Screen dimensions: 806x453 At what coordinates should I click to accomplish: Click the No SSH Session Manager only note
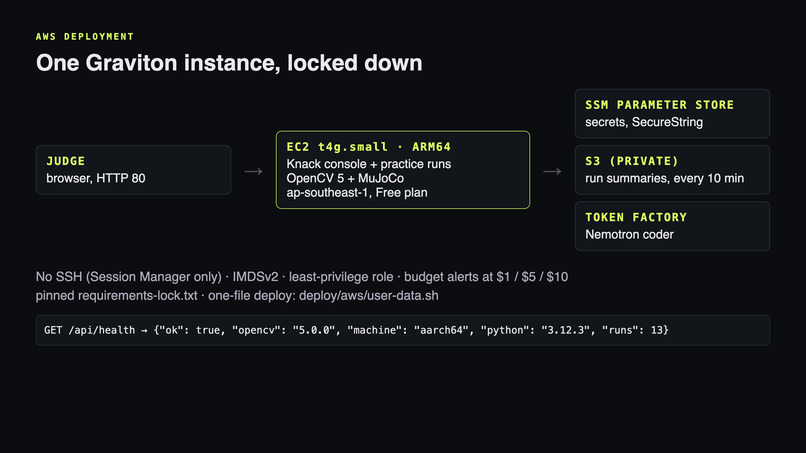click(129, 277)
